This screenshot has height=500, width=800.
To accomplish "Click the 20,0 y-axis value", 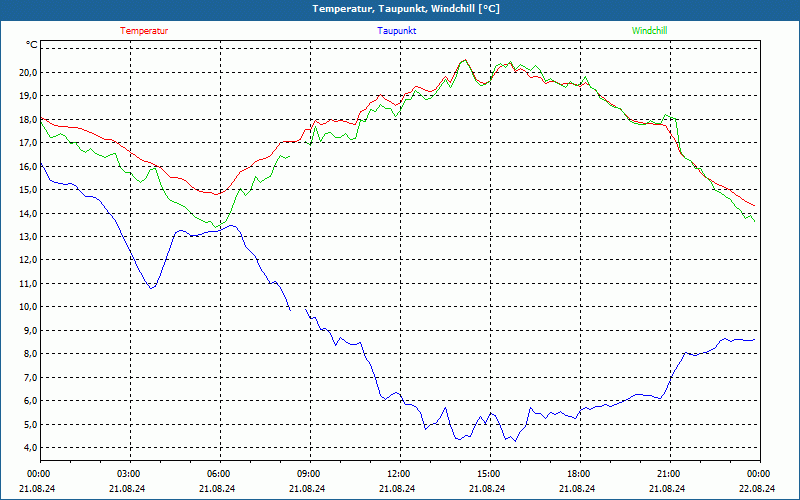I will click(28, 72).
